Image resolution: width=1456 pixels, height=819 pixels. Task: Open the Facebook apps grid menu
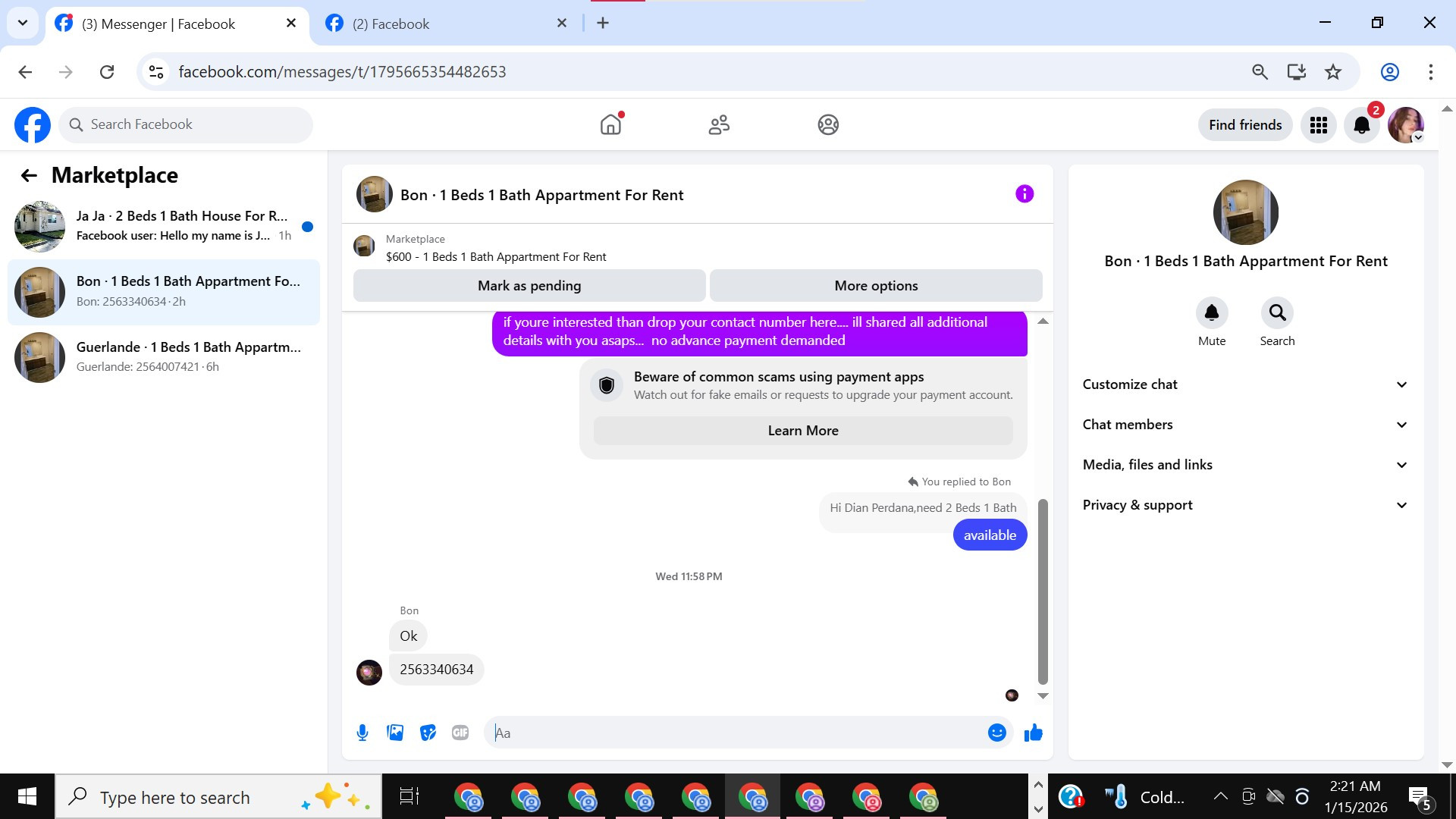[x=1318, y=125]
